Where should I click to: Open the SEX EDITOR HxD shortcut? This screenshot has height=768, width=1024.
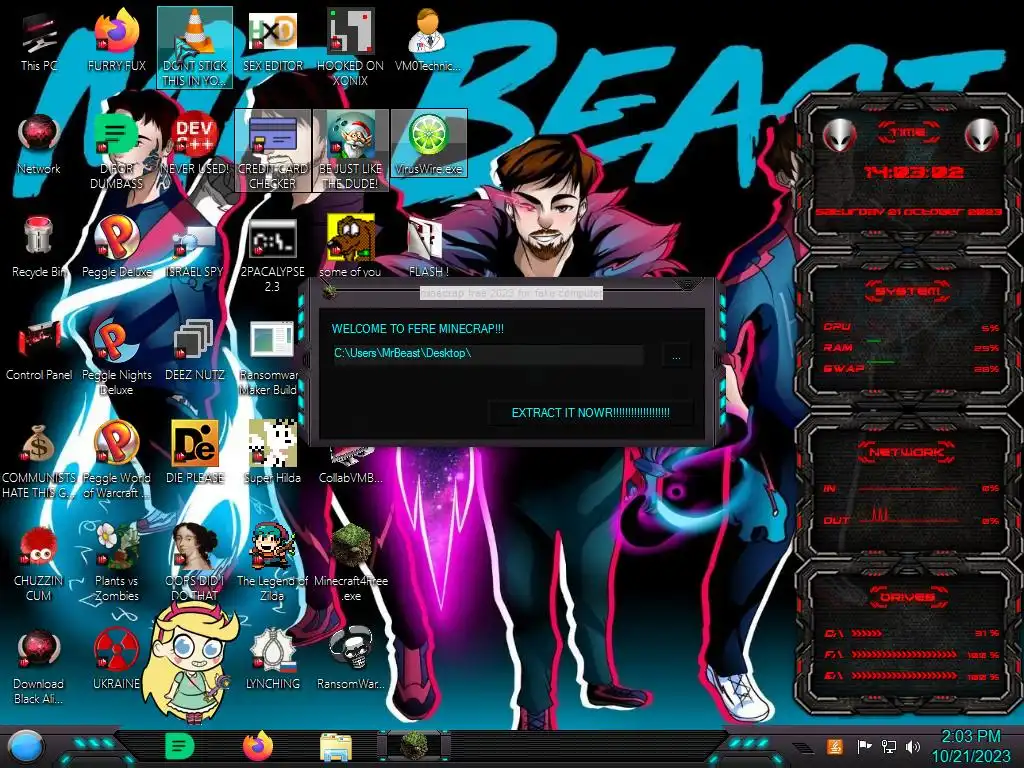[272, 41]
